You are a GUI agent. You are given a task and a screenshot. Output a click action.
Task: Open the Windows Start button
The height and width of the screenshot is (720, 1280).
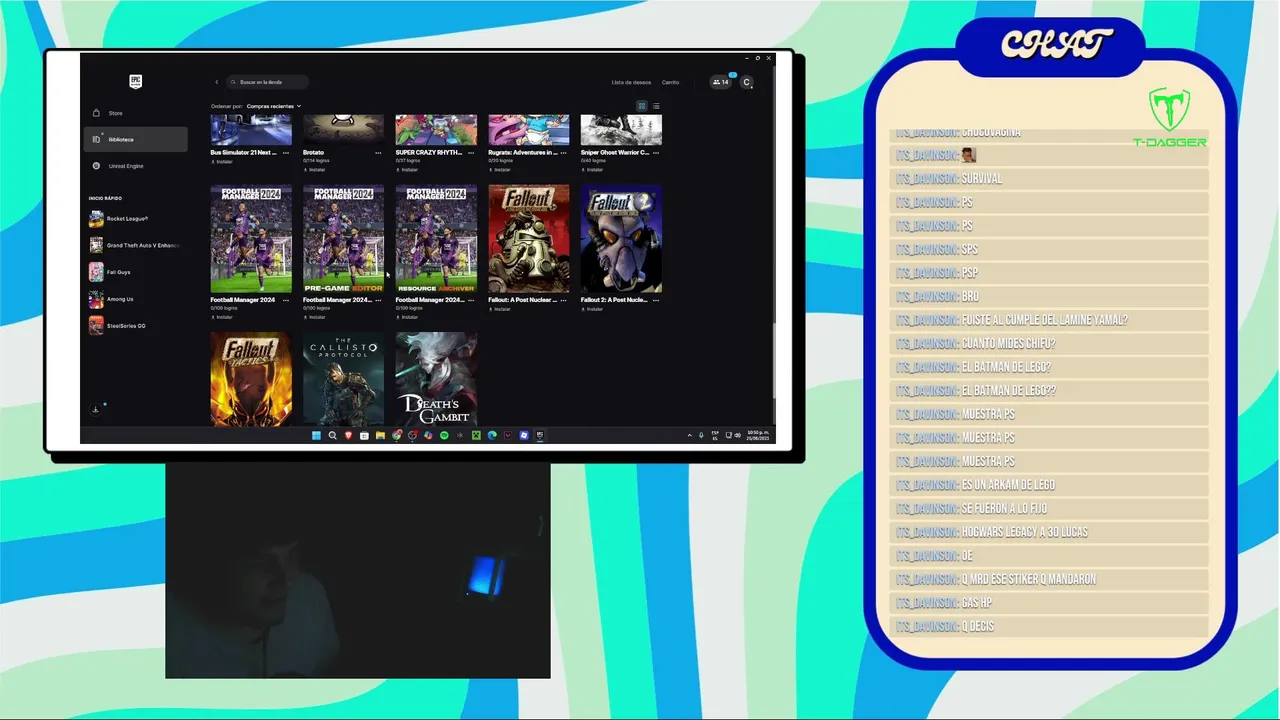pos(317,435)
